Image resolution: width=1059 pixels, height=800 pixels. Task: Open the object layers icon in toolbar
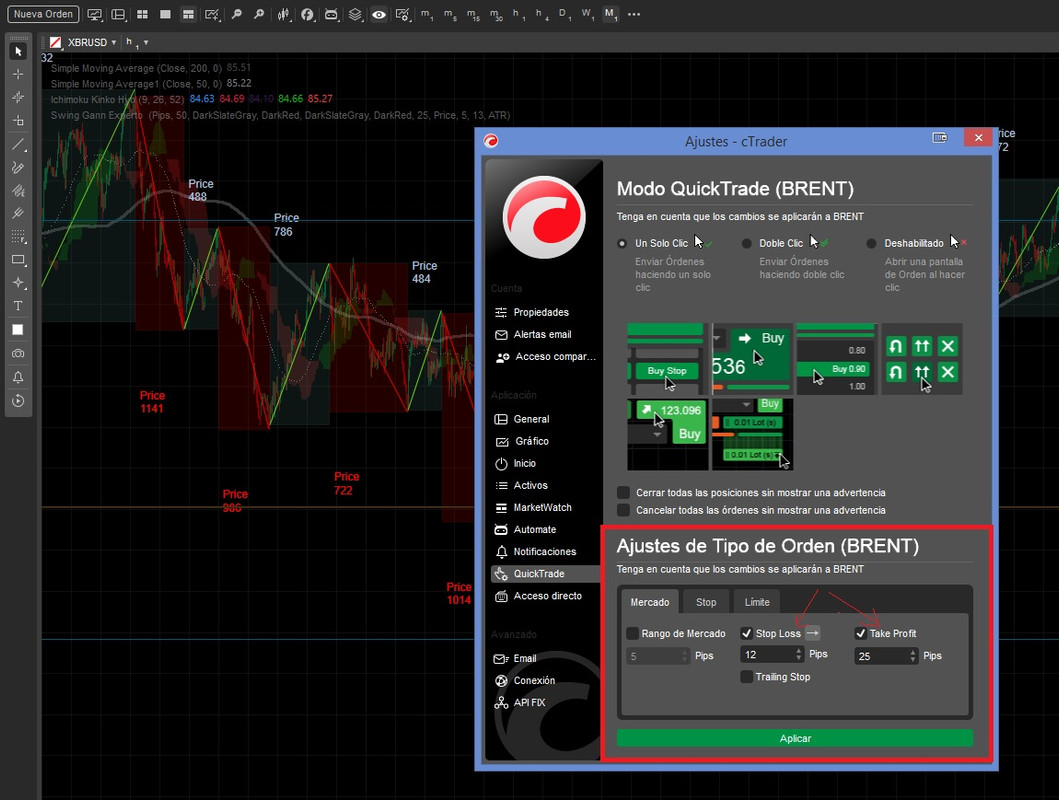355,14
